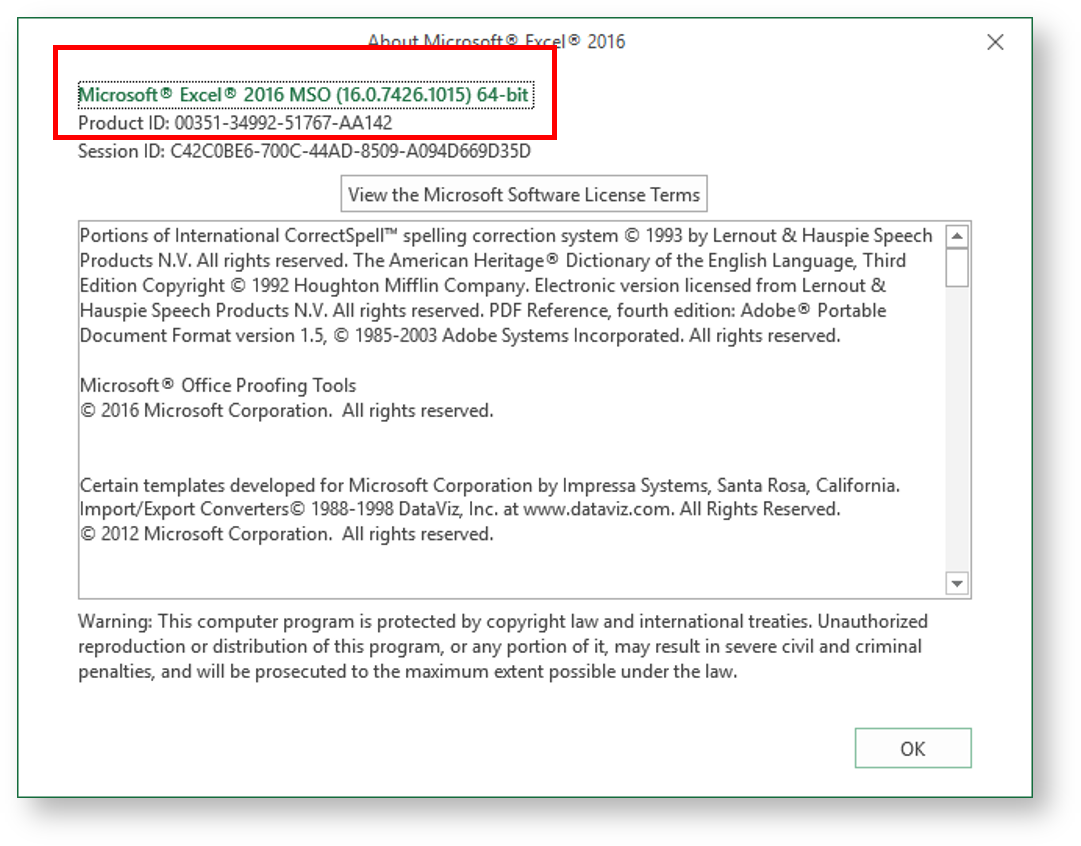Image resolution: width=1081 pixels, height=846 pixels.
Task: Click the Microsoft Office Proofing Tools line
Action: tap(218, 385)
